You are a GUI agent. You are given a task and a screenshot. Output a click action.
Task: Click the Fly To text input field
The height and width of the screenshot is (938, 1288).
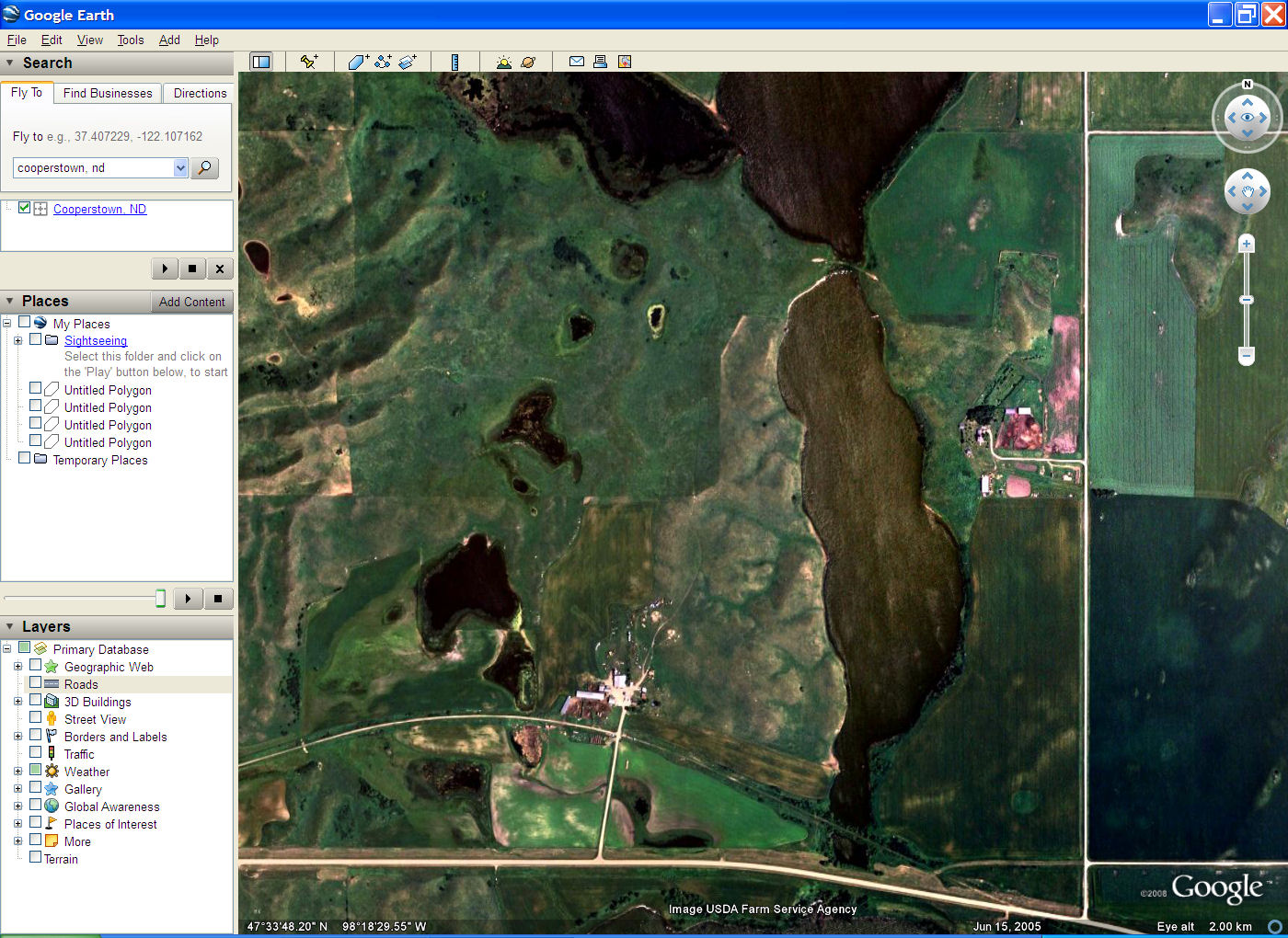pos(93,167)
